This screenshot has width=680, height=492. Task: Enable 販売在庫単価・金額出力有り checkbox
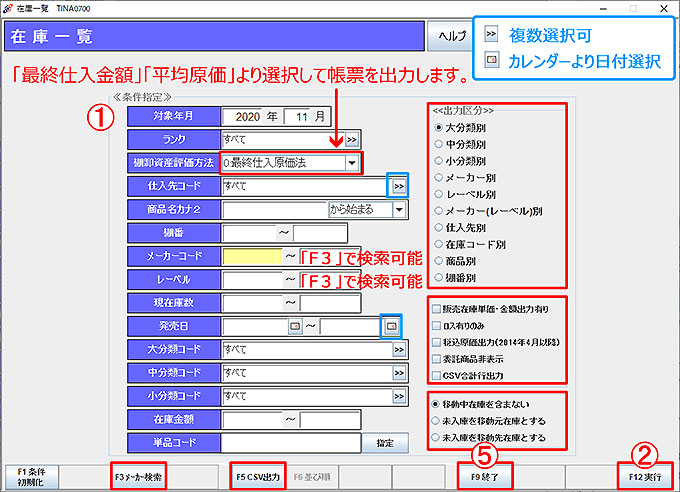(x=436, y=309)
